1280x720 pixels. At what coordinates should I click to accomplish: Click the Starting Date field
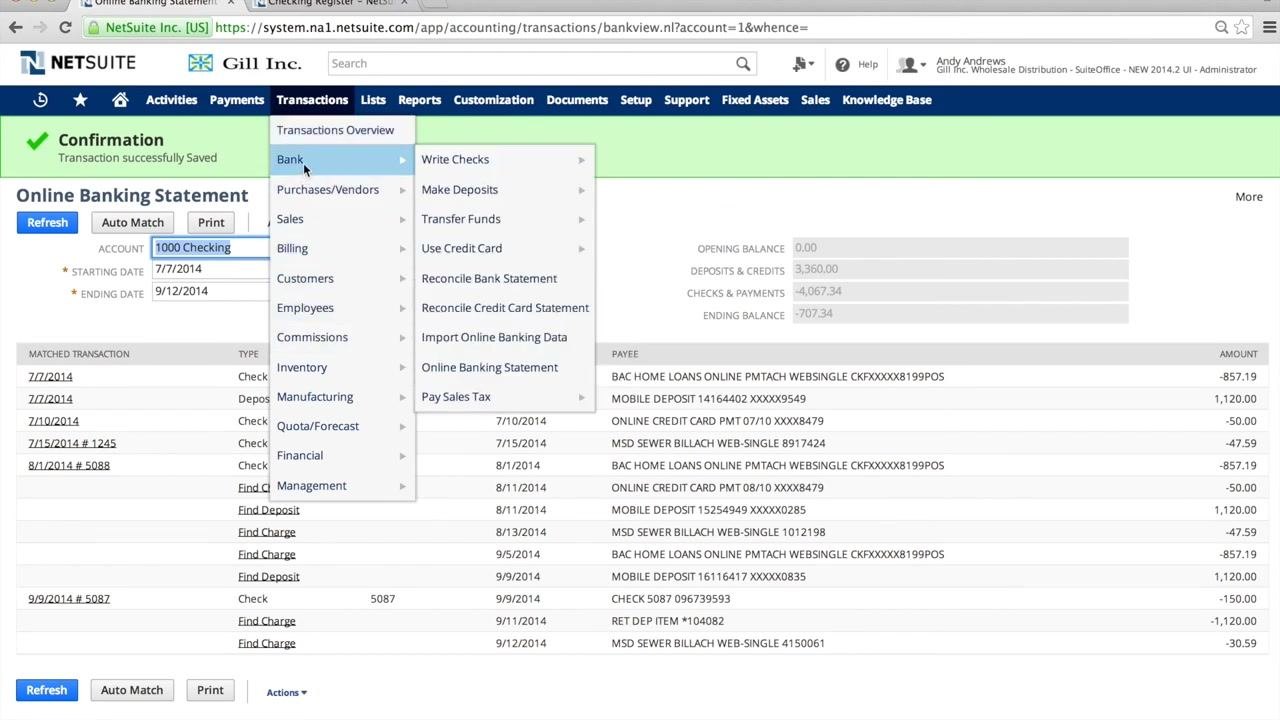[x=210, y=270]
